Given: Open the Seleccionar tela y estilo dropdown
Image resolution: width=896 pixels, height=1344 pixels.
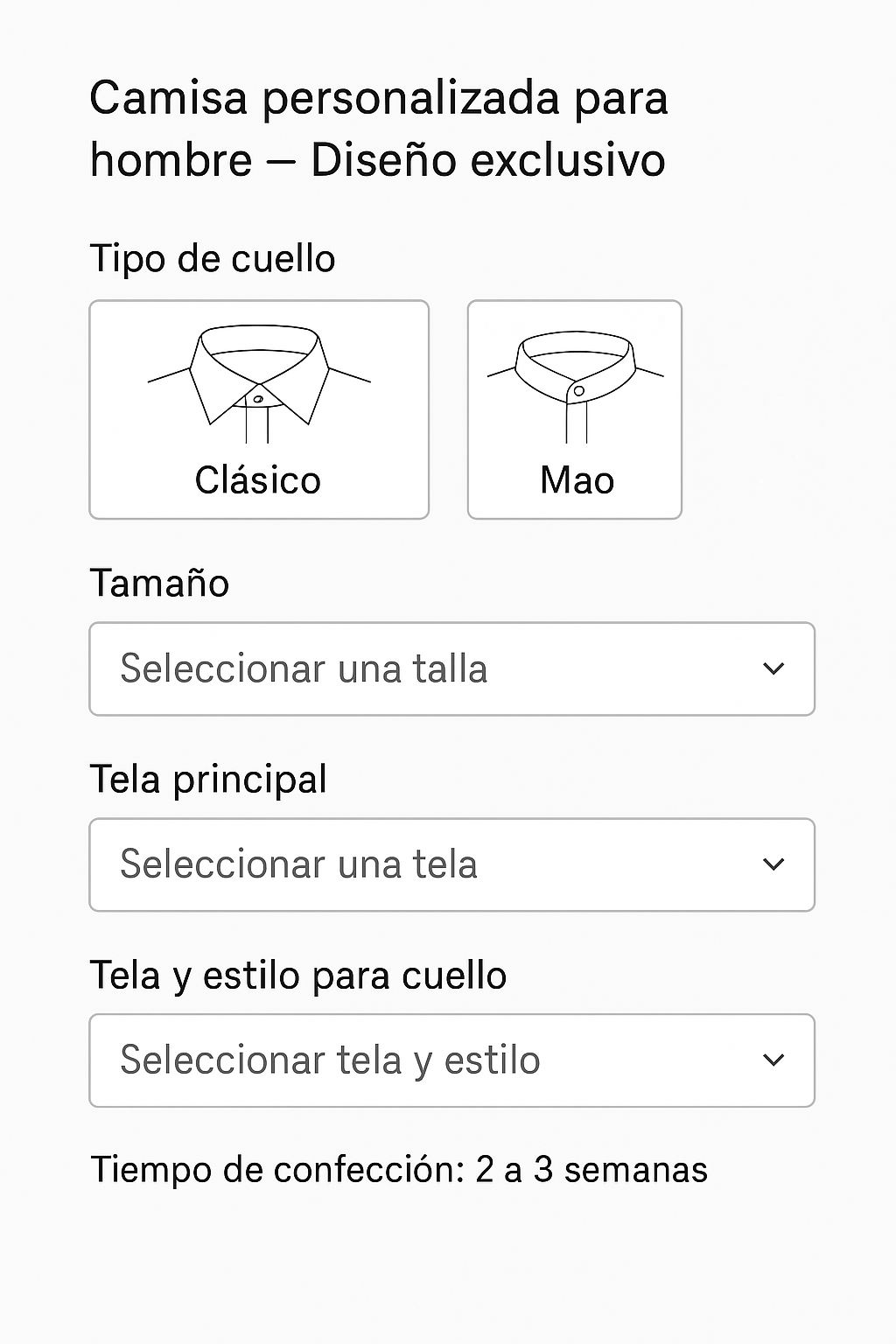Looking at the screenshot, I should point(451,1060).
